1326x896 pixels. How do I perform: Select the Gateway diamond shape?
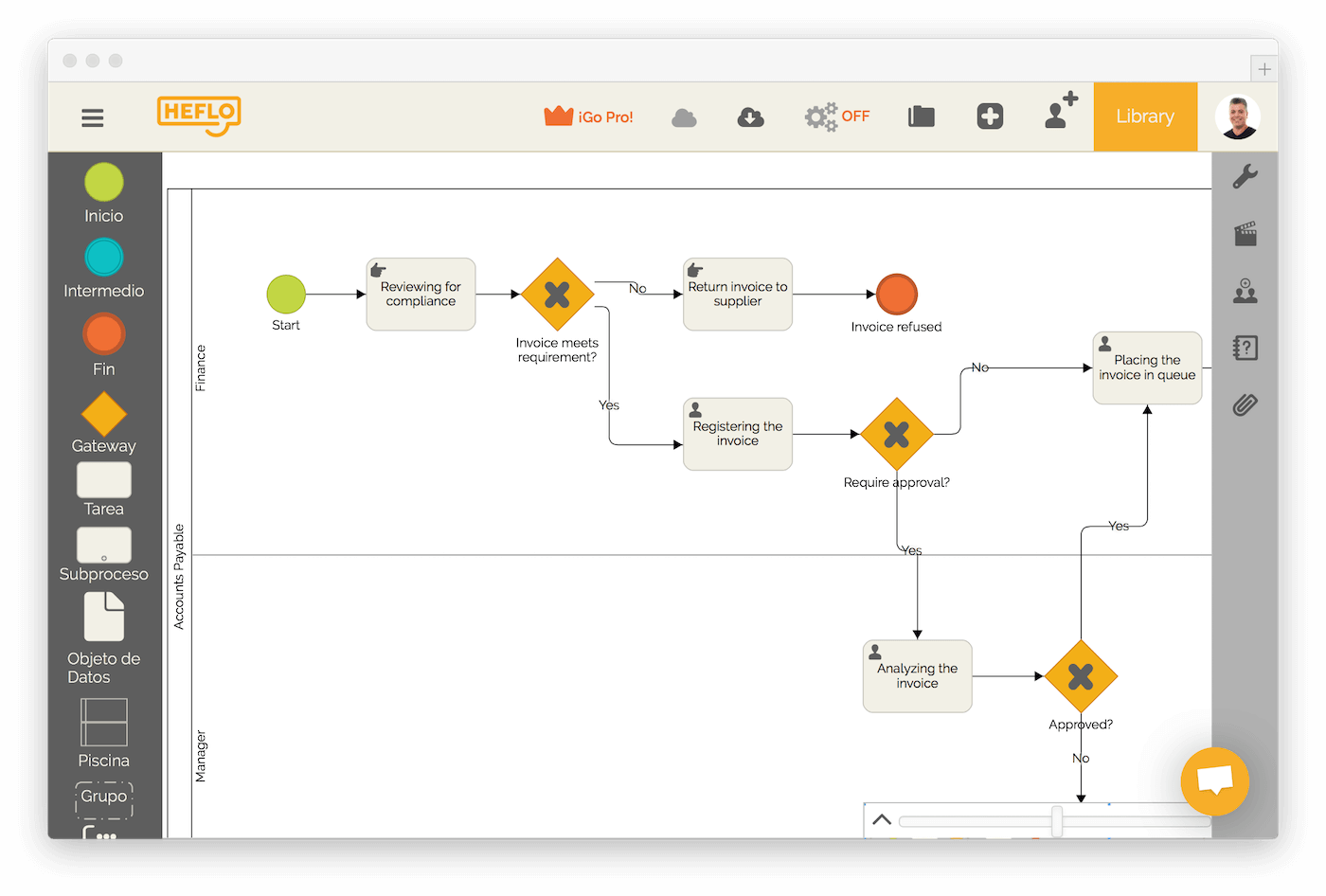pos(104,414)
